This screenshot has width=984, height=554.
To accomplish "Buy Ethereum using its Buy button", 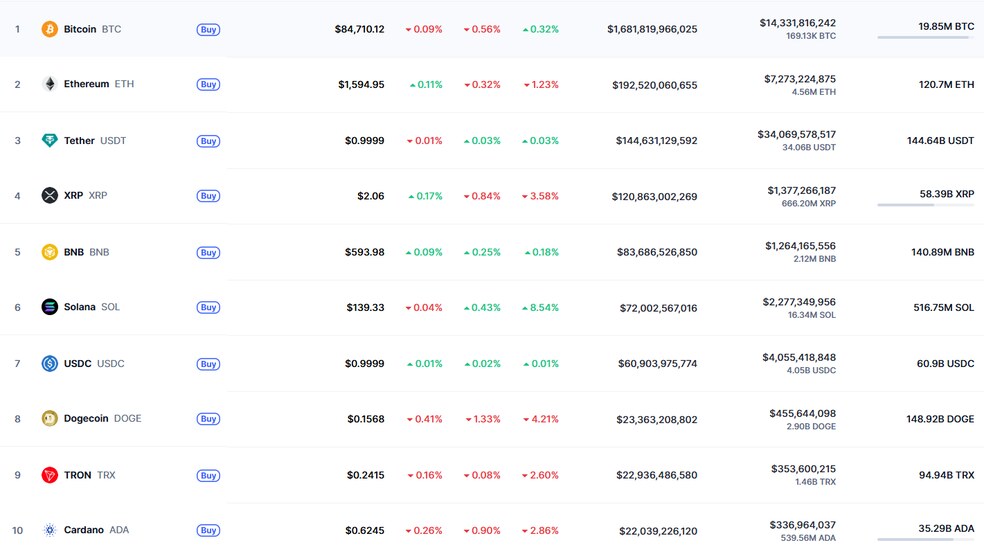I will (208, 84).
